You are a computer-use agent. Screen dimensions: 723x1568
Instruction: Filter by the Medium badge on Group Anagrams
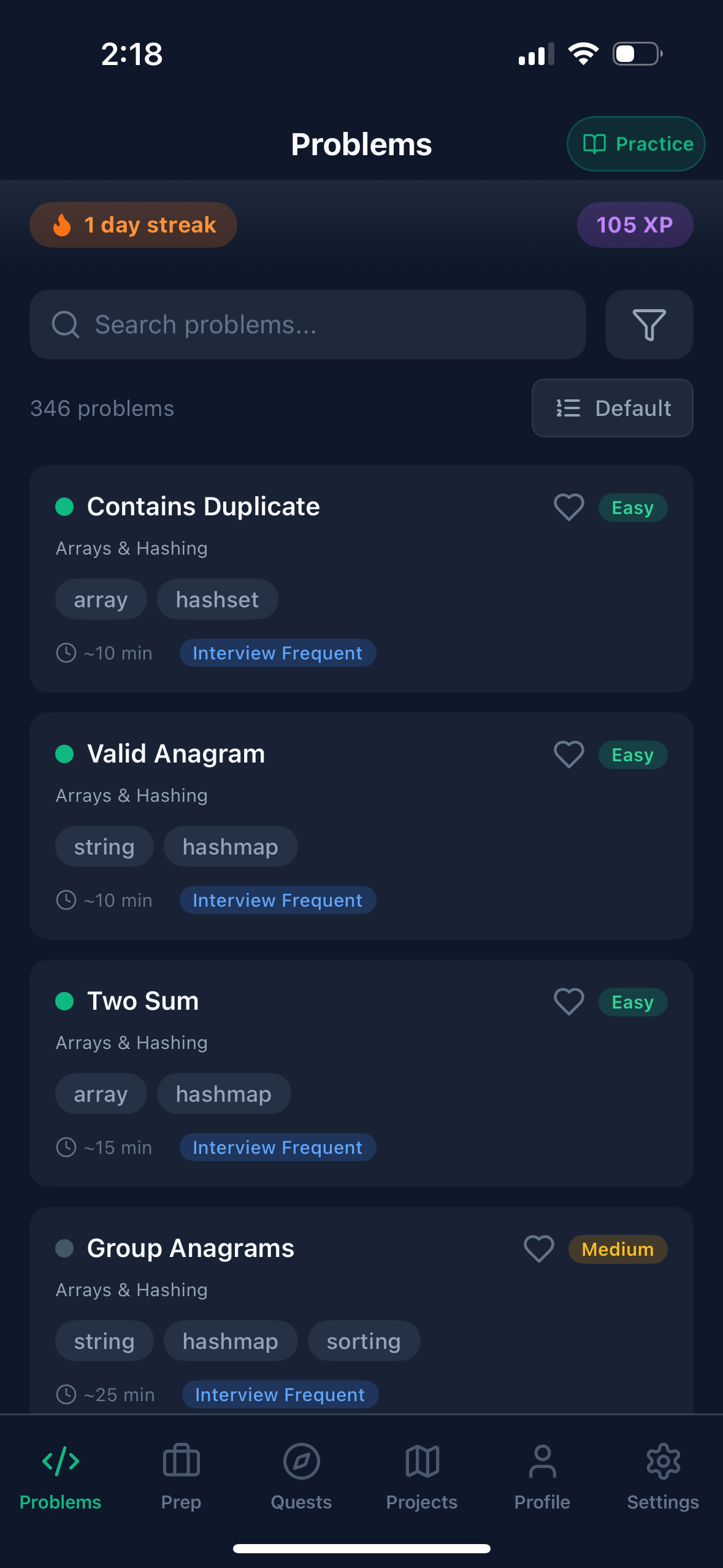[617, 1249]
